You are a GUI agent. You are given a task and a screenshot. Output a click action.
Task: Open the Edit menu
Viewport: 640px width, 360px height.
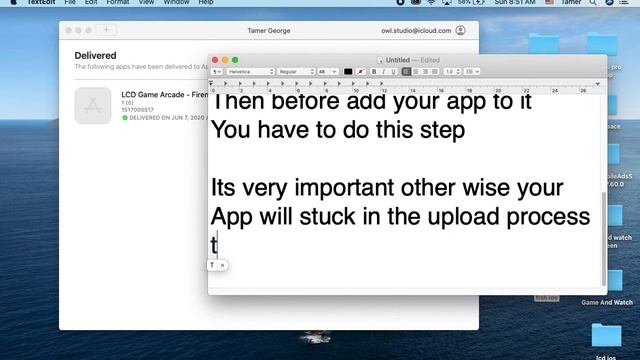click(91, 2)
